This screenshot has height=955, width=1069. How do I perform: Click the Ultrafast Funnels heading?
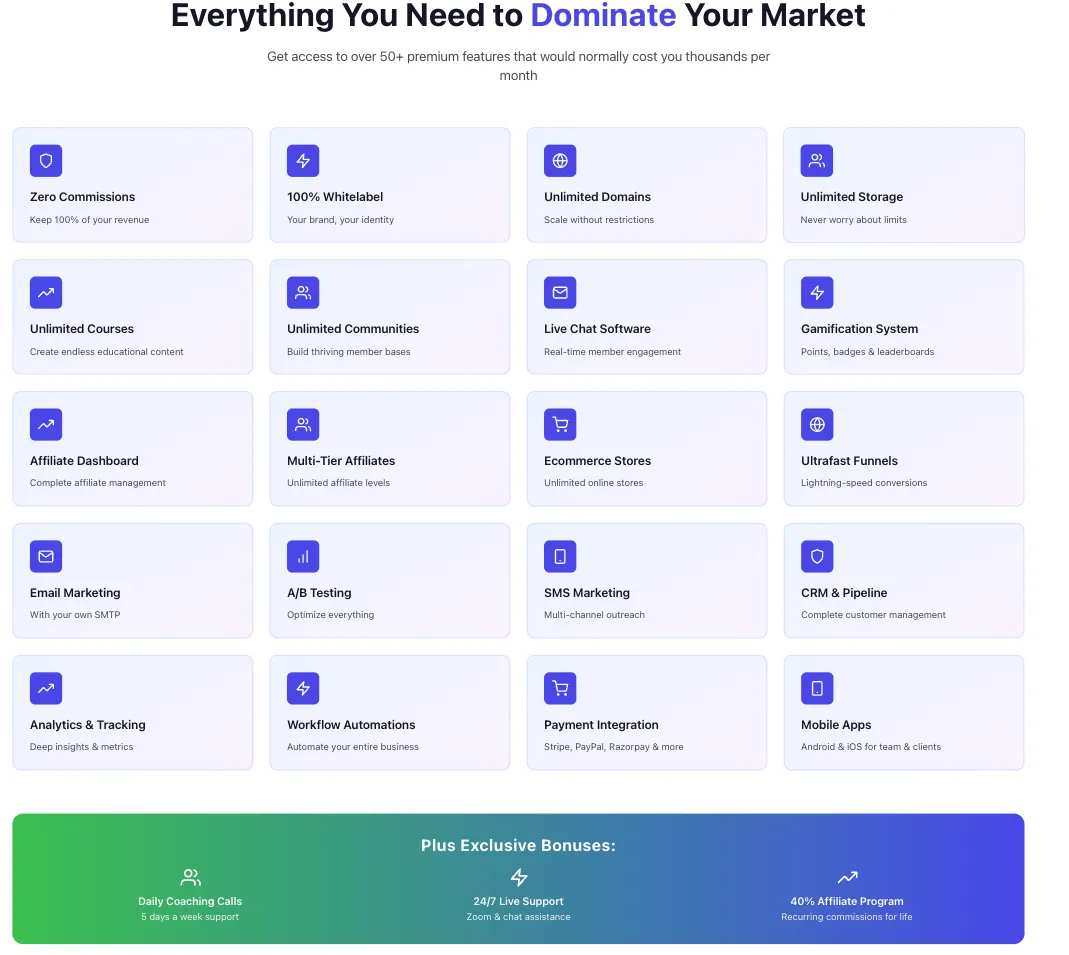point(849,461)
